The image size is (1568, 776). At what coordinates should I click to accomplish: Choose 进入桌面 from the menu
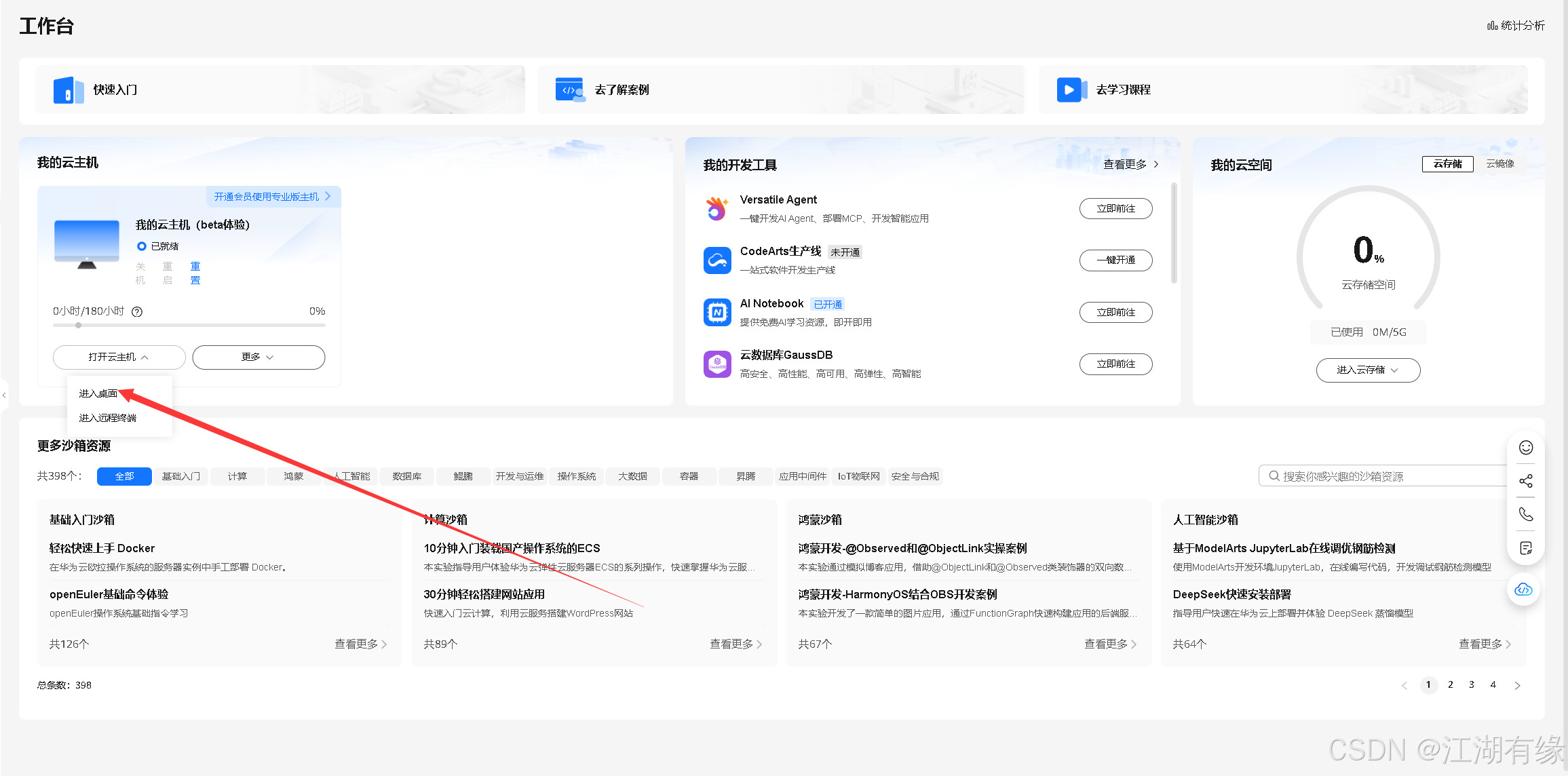pos(97,393)
